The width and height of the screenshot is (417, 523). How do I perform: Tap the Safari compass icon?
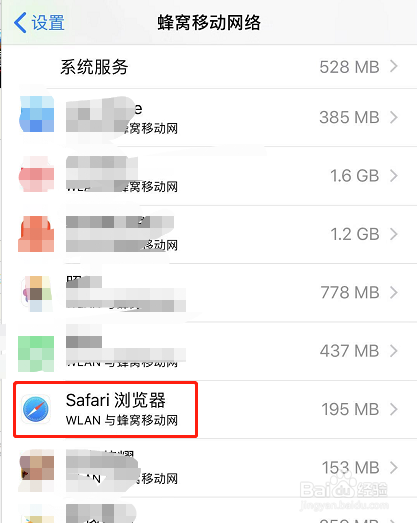pos(36,409)
